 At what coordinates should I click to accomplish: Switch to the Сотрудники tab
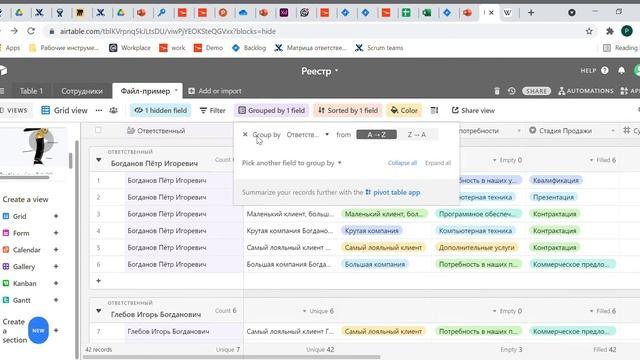click(x=82, y=91)
